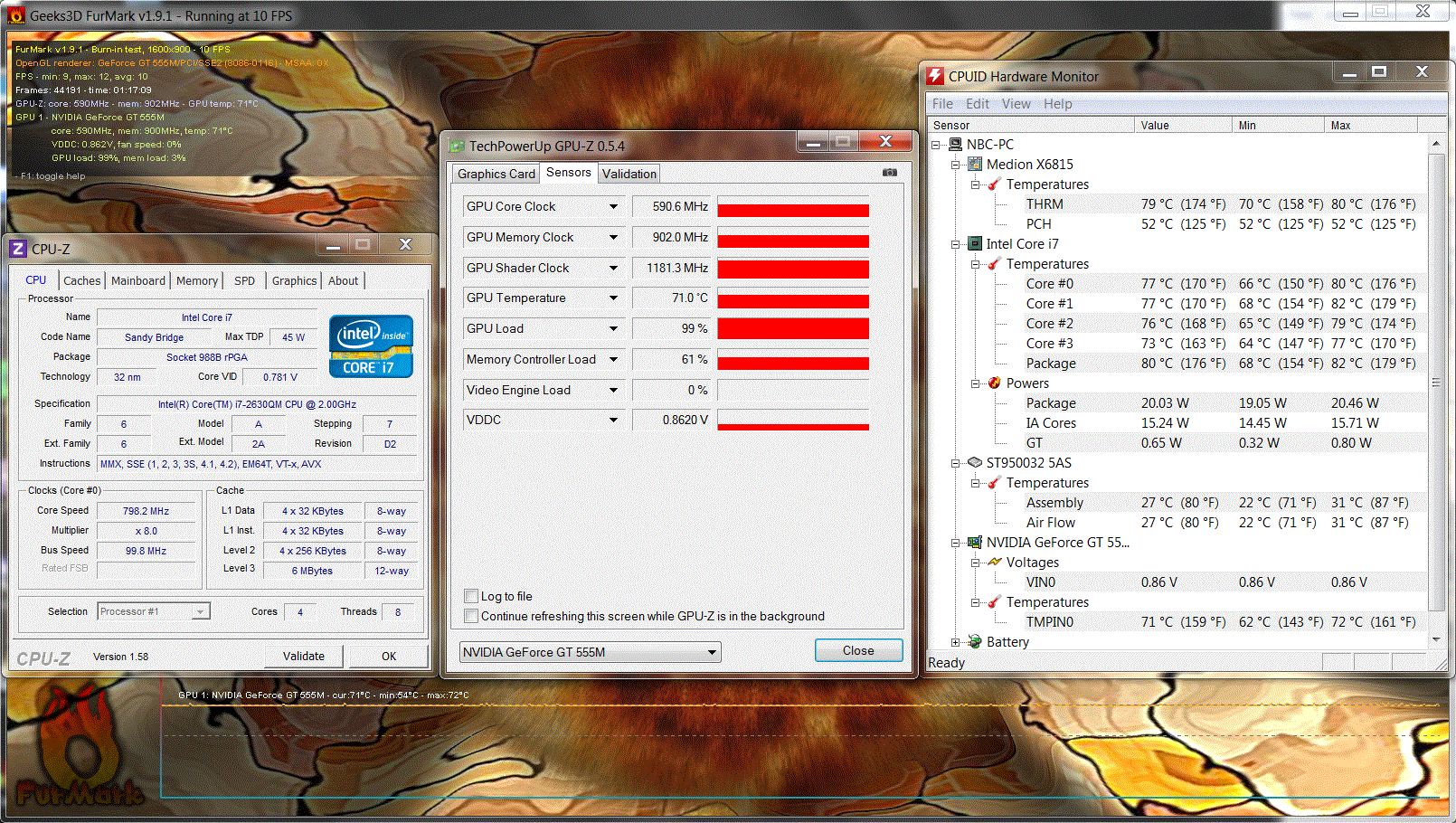The image size is (1456, 823).
Task: Switch to the Validation tab in GPU-Z
Action: coord(629,174)
